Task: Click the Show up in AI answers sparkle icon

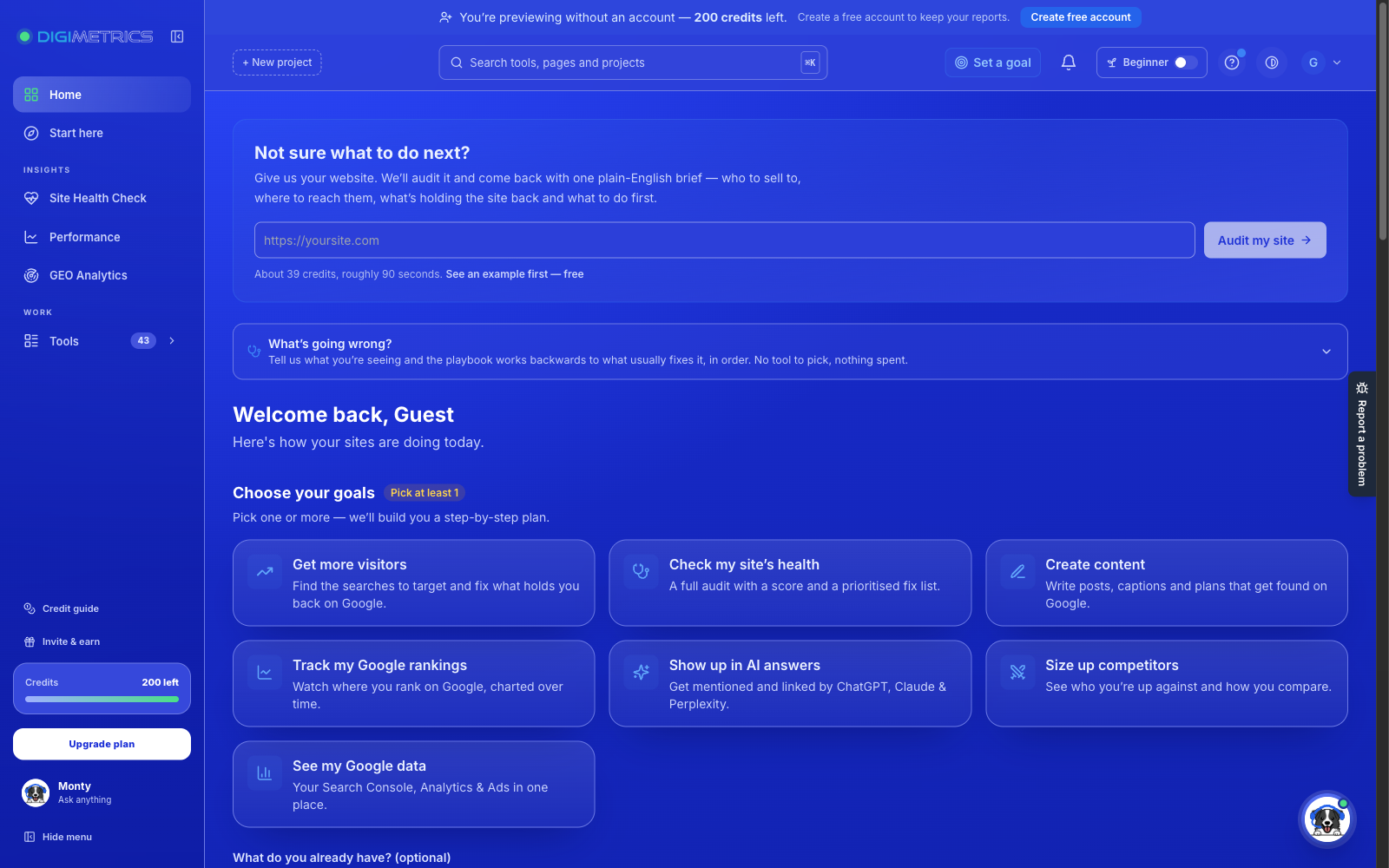Action: [x=641, y=673]
